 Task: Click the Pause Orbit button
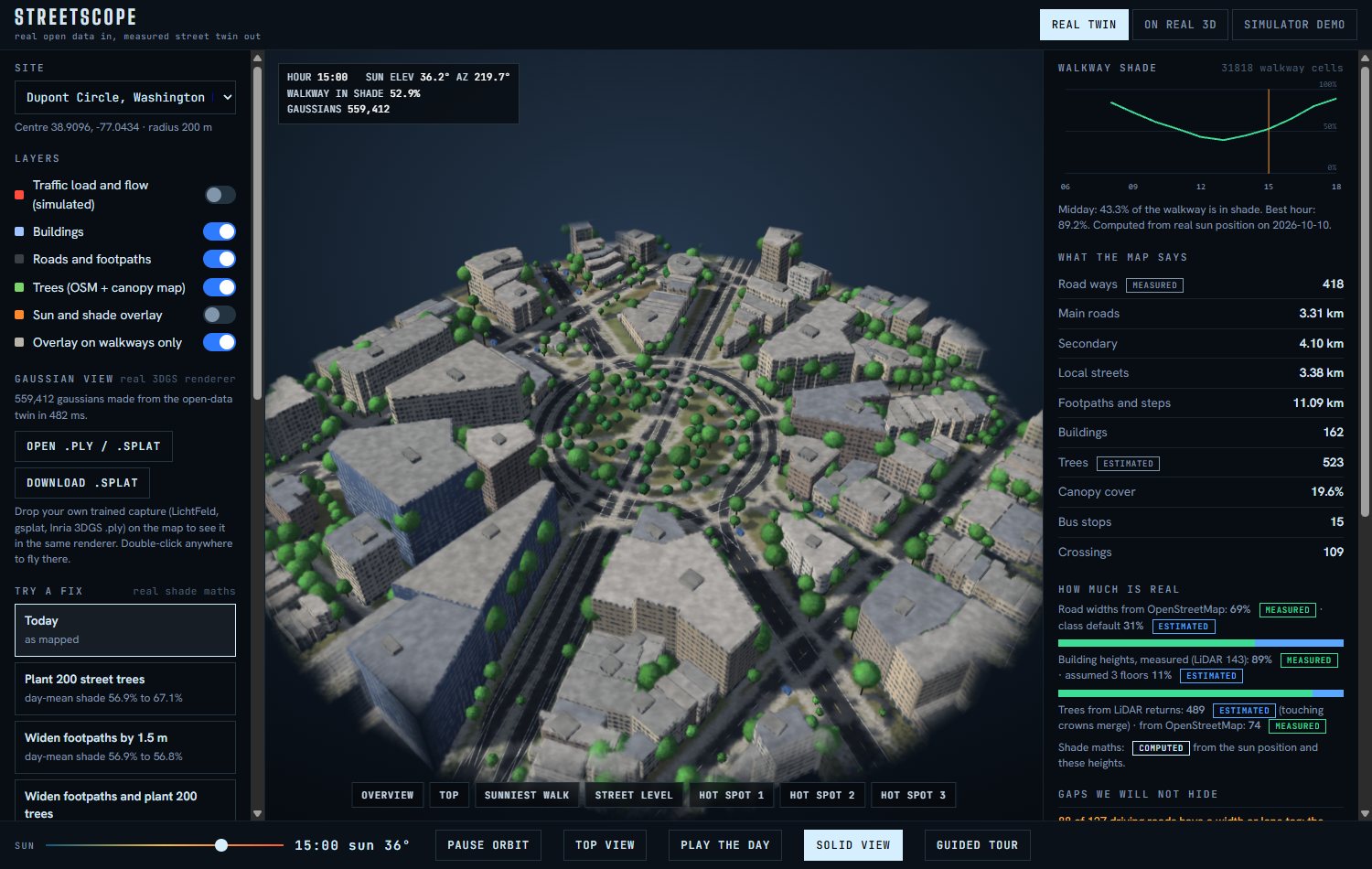coord(488,845)
